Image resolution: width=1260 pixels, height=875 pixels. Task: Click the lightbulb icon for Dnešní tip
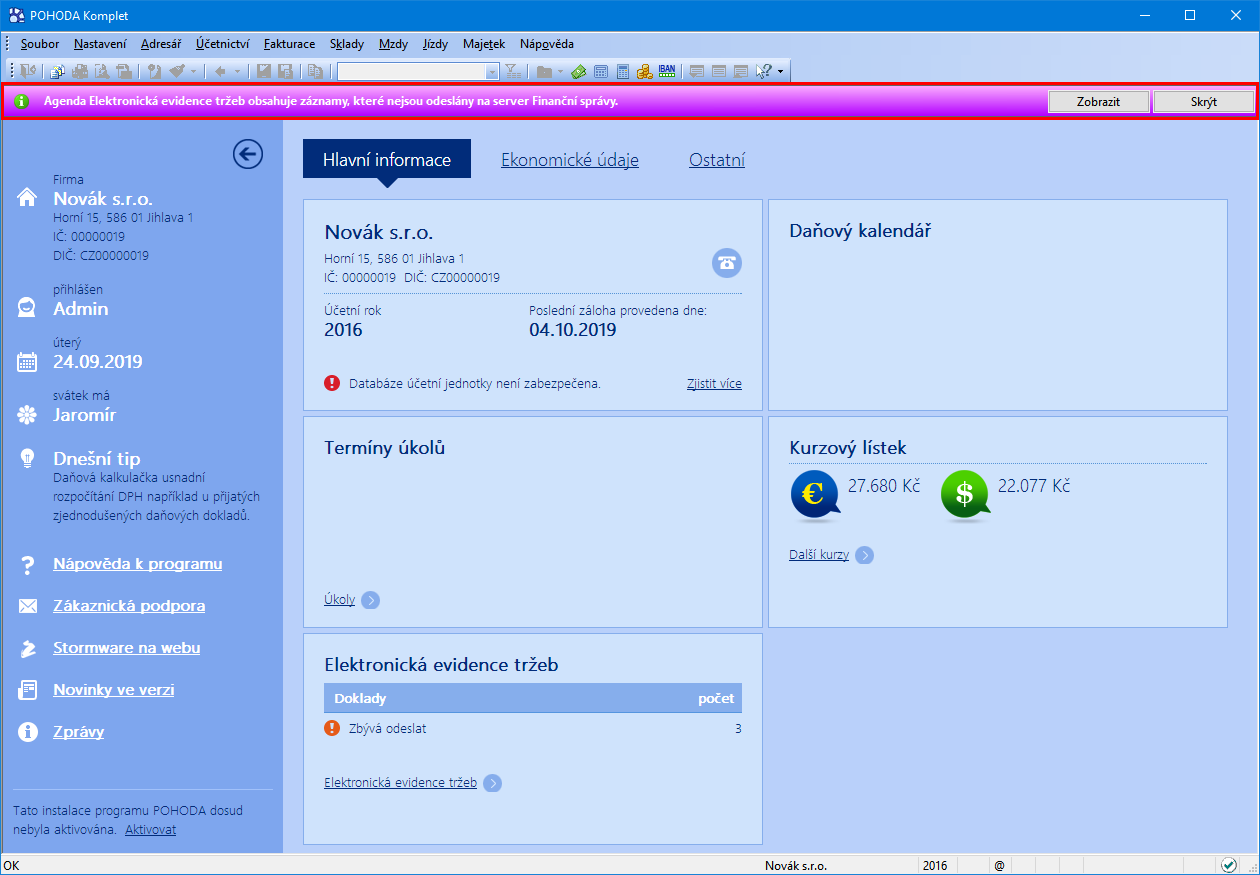point(28,459)
